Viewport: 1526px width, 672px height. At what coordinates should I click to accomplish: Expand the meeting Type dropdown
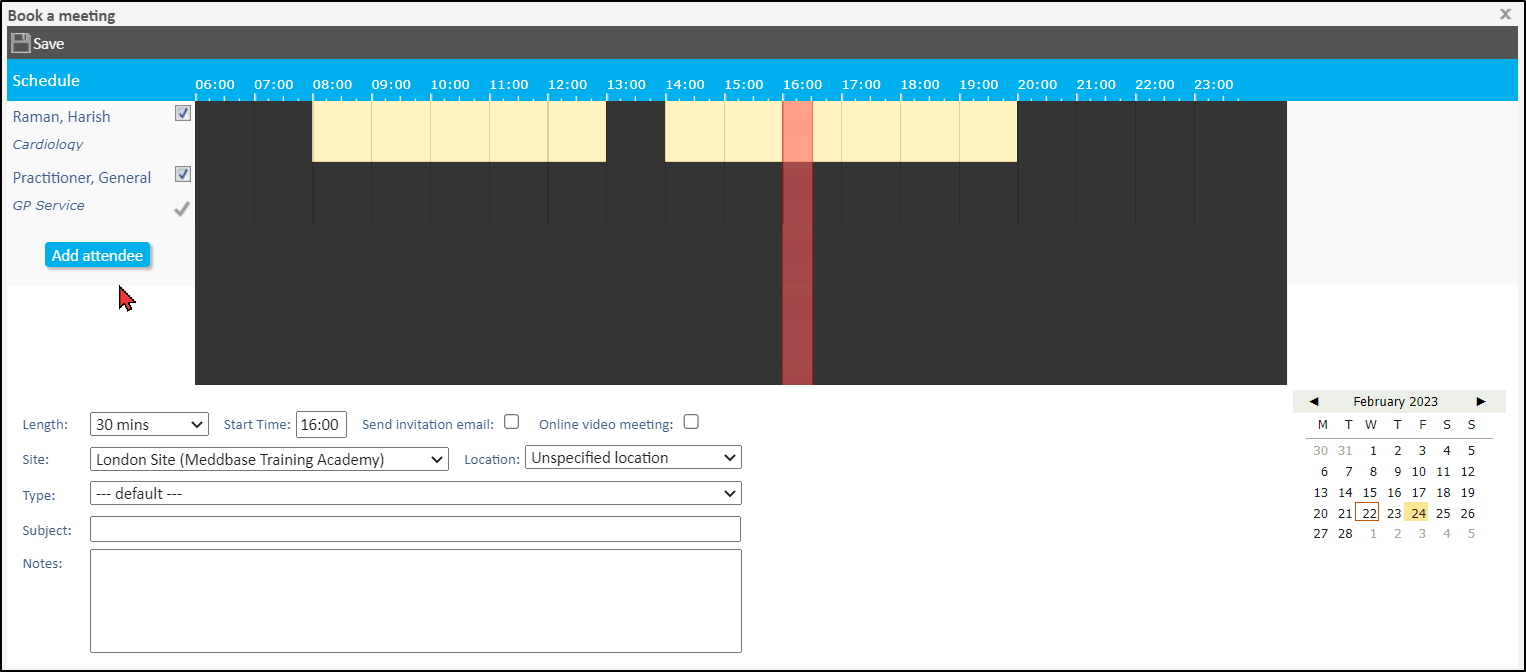(x=415, y=494)
